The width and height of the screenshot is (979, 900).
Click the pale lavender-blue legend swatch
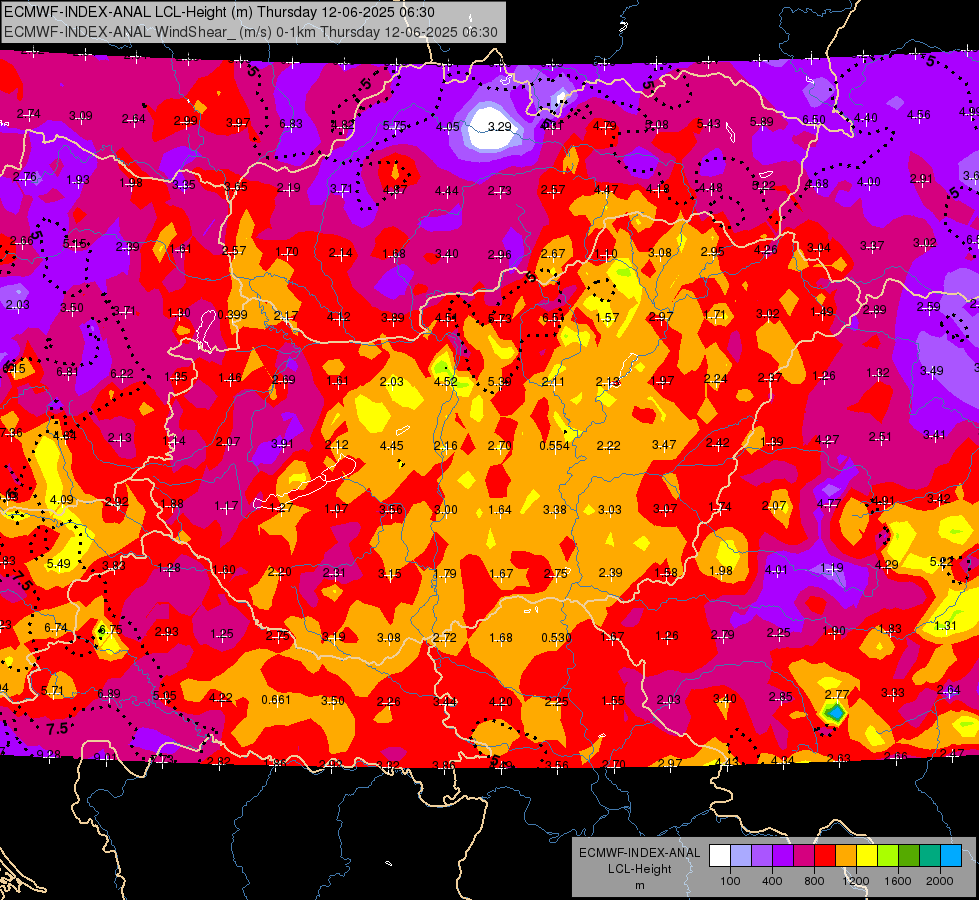click(x=741, y=856)
